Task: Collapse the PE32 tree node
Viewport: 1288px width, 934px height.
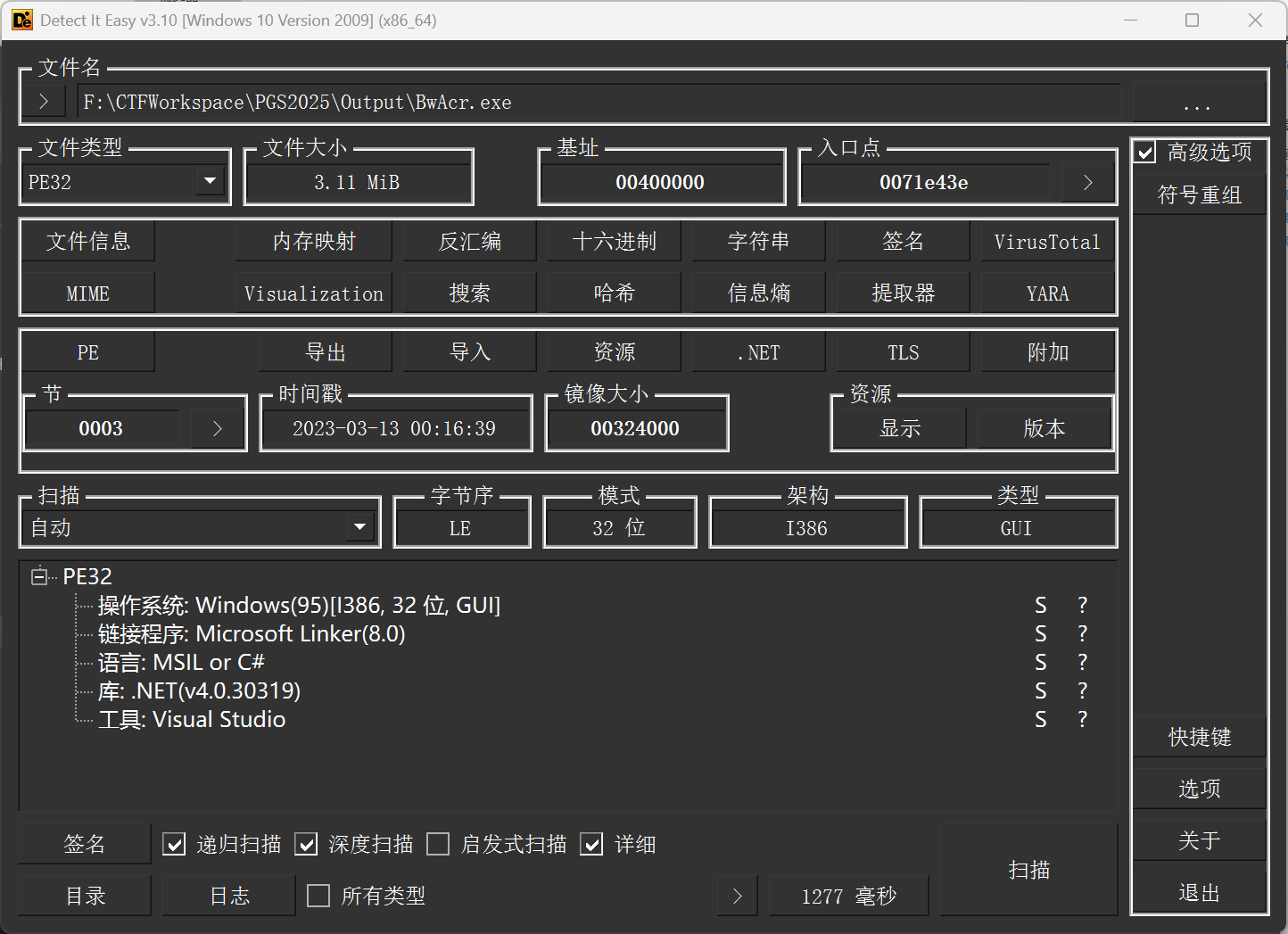Action: (39, 576)
